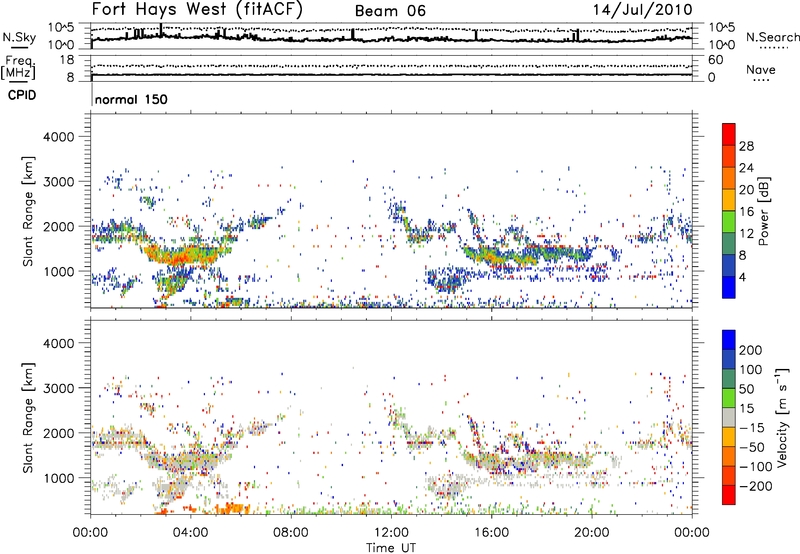Click the left '10^5' noise axis label
Viewport: 800px width, 554px height.
point(60,28)
